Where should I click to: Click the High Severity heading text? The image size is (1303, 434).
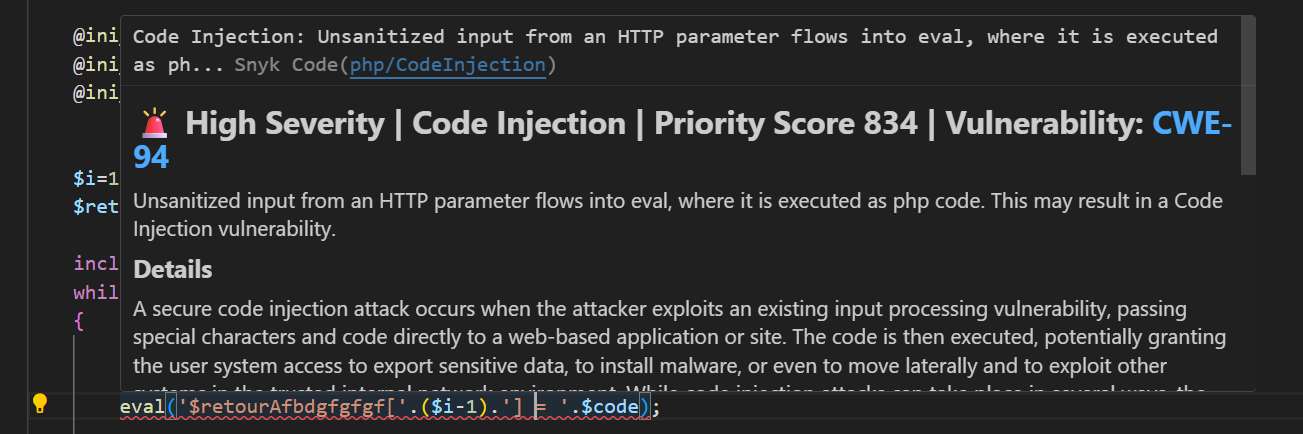285,124
